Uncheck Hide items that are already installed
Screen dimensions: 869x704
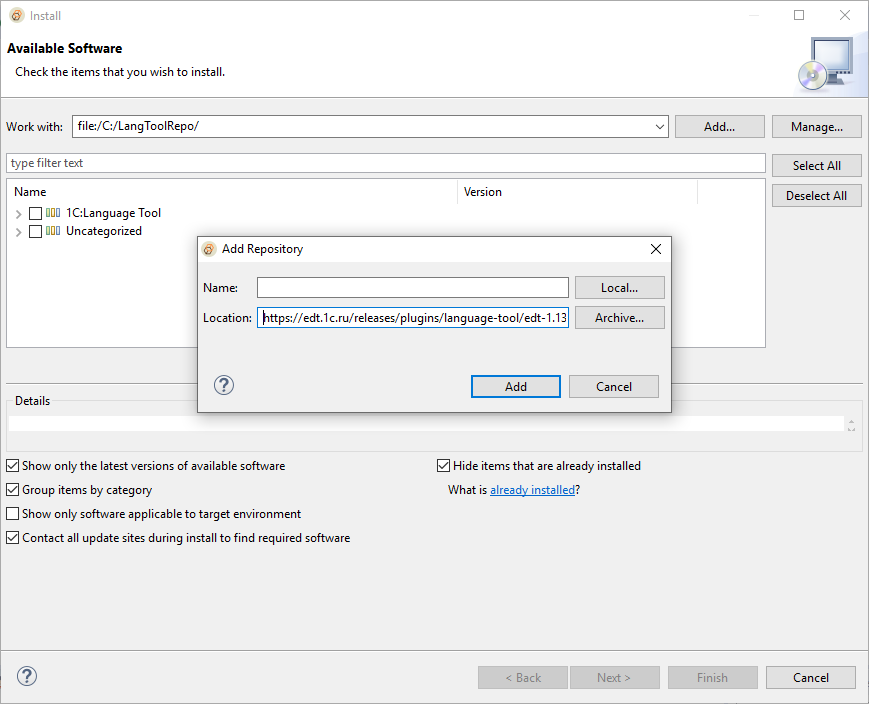(x=444, y=466)
